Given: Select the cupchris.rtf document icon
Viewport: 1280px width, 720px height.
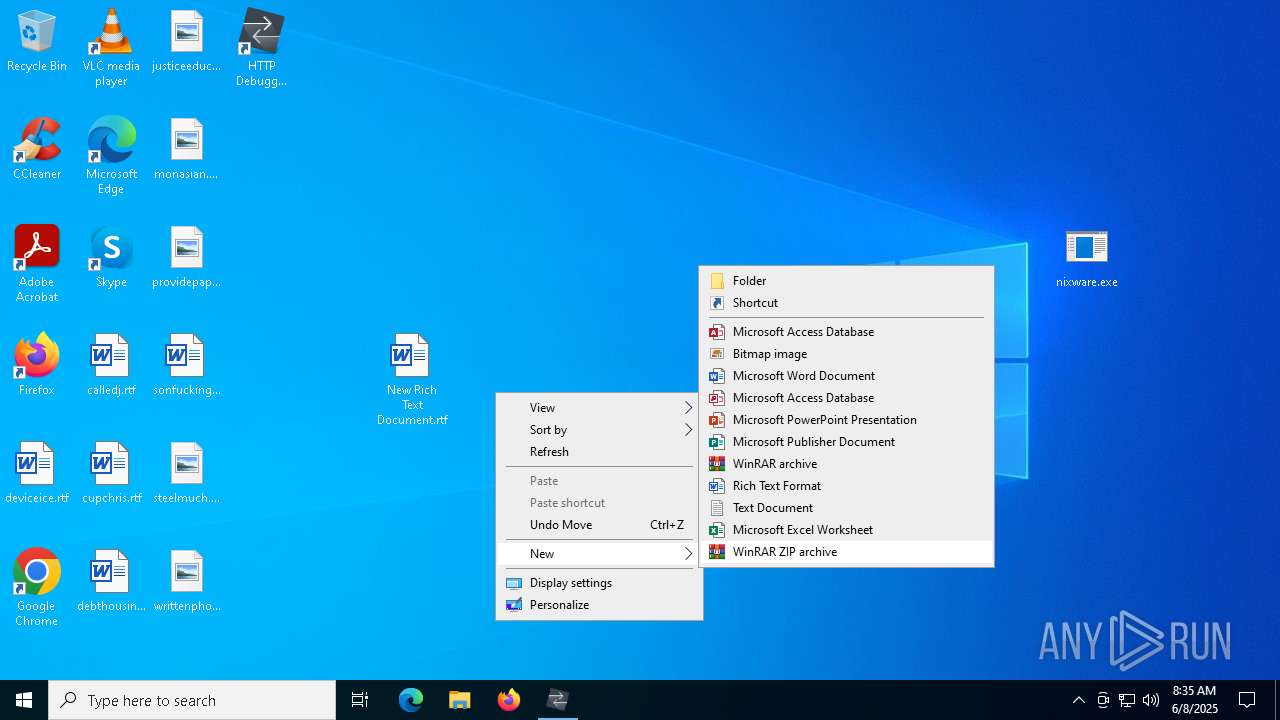Looking at the screenshot, I should (111, 473).
